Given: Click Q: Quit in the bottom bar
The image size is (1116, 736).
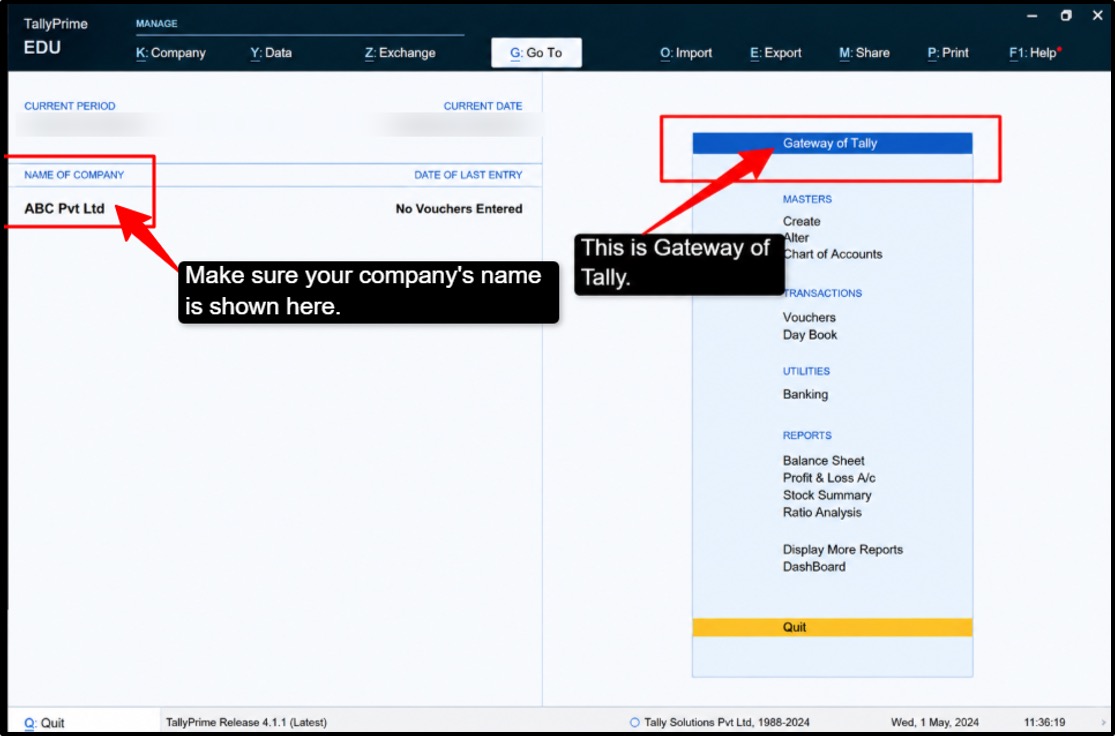Looking at the screenshot, I should coord(44,722).
